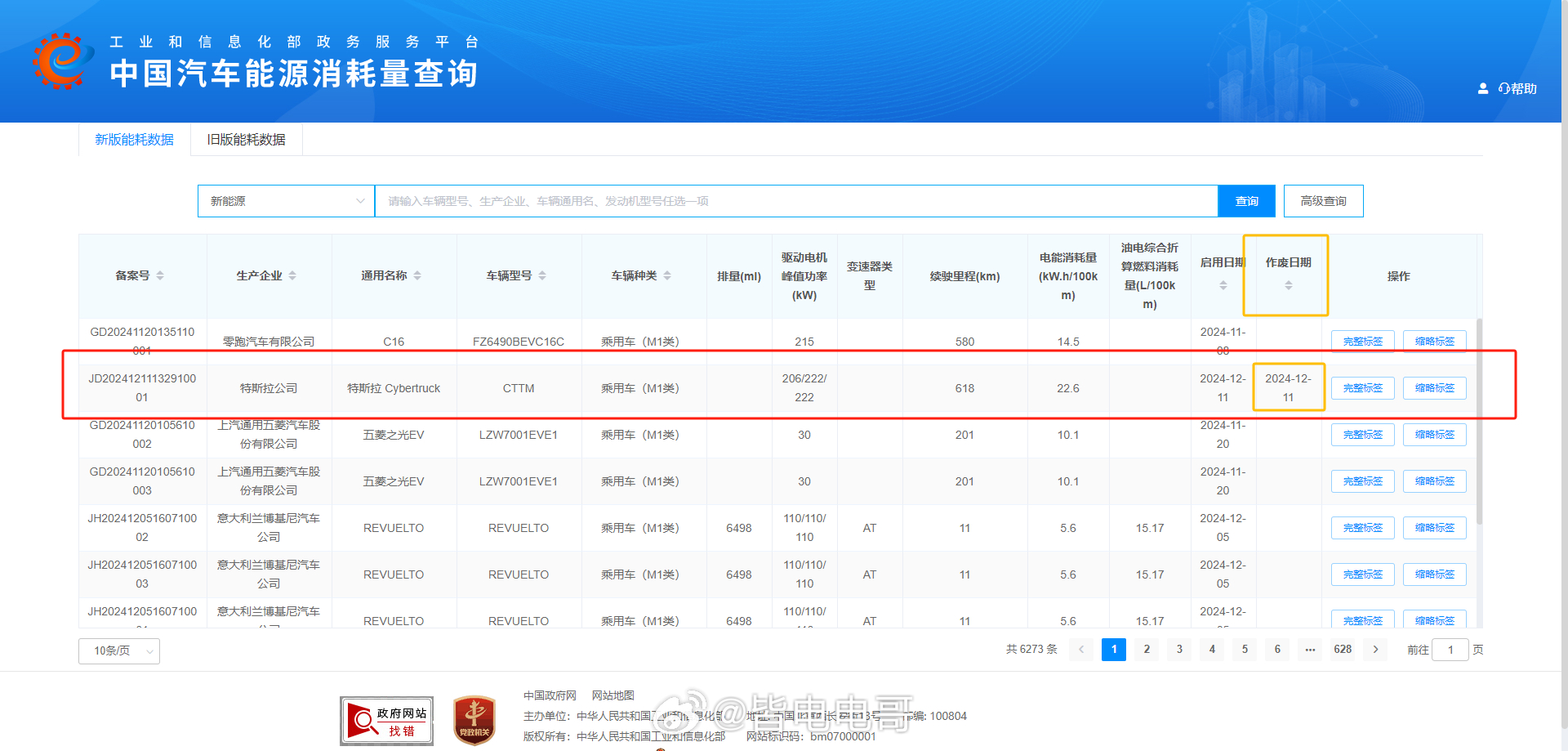Select the 特斯拉 Cybertruck name cell
1568x751 pixels.
394,388
